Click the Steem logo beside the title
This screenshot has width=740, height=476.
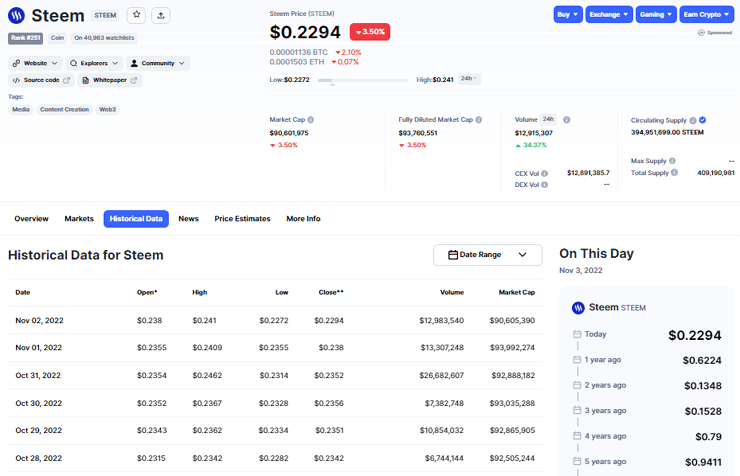[17, 16]
